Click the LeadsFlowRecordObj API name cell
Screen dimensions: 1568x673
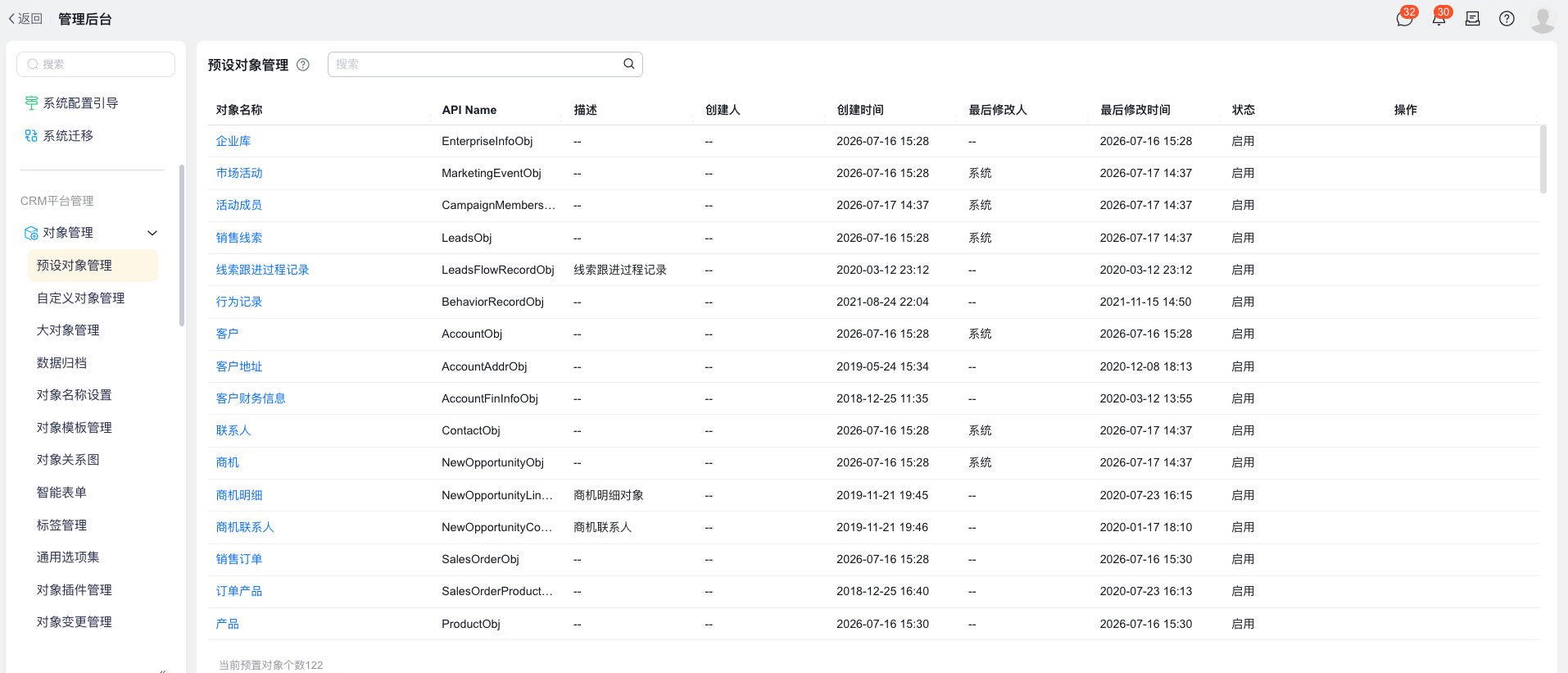point(498,270)
